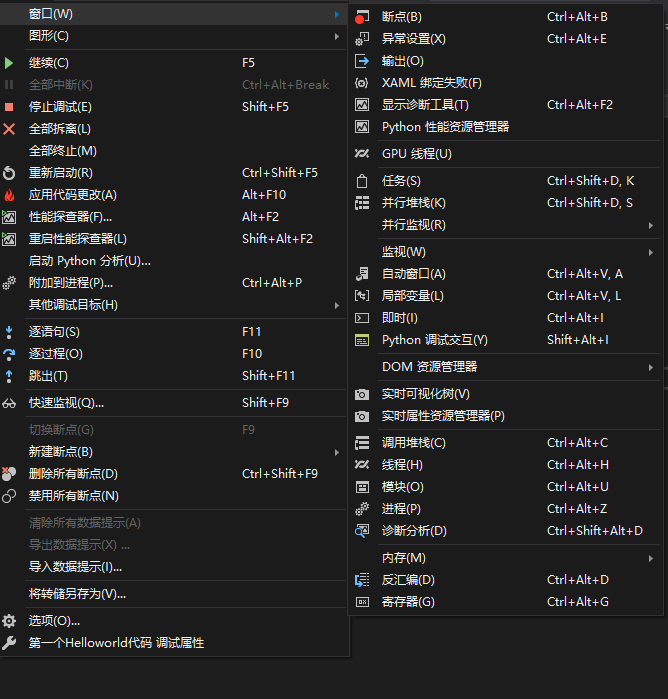The width and height of the screenshot is (668, 699).
Task: Open Python 性能资源管理器
Action: (x=506, y=127)
